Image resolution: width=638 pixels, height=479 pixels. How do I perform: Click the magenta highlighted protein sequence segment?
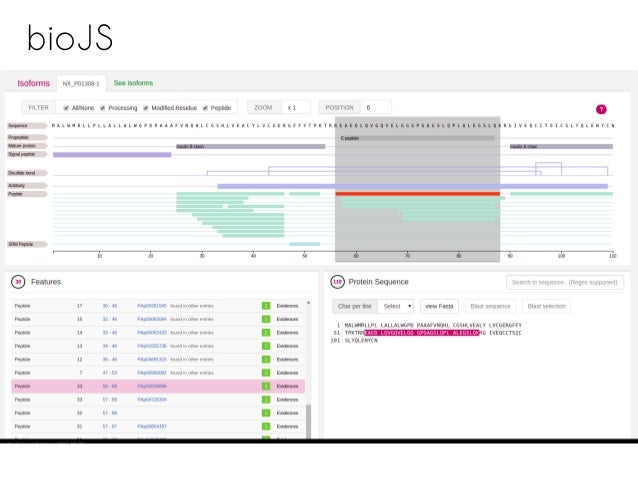tap(422, 332)
